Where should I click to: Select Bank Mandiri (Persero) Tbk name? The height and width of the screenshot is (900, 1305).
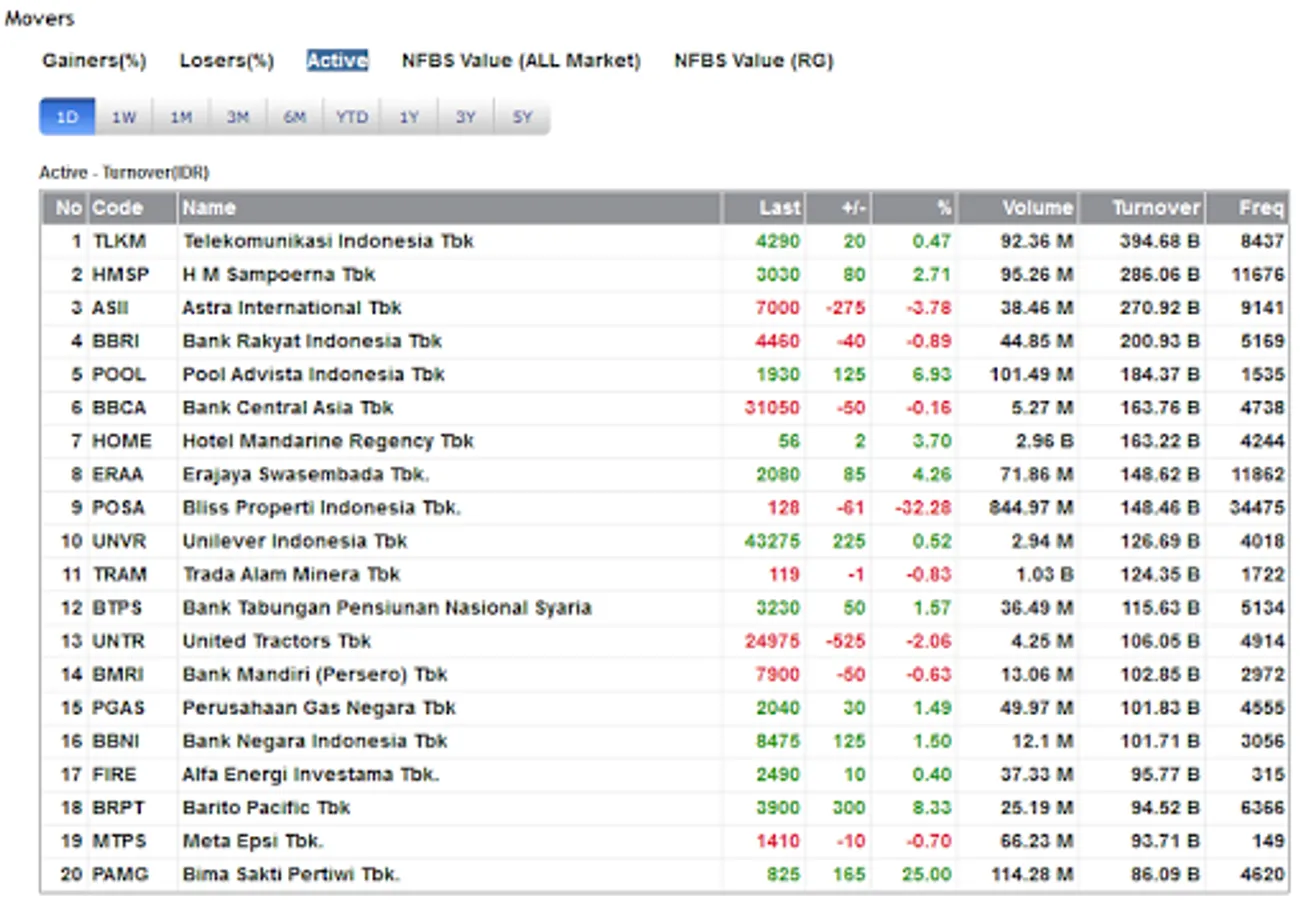coord(315,674)
